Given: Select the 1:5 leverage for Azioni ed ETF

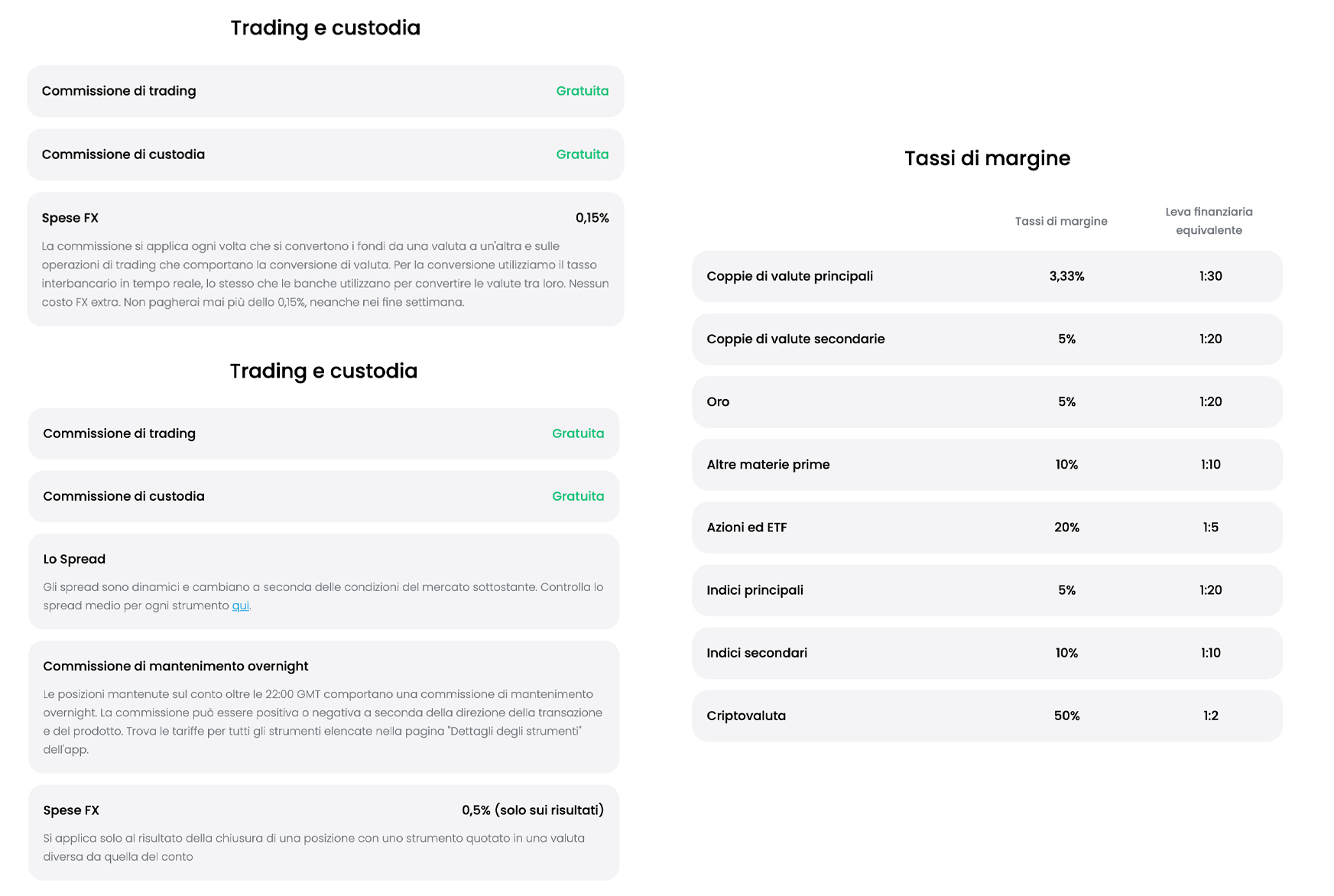Looking at the screenshot, I should (x=1210, y=527).
